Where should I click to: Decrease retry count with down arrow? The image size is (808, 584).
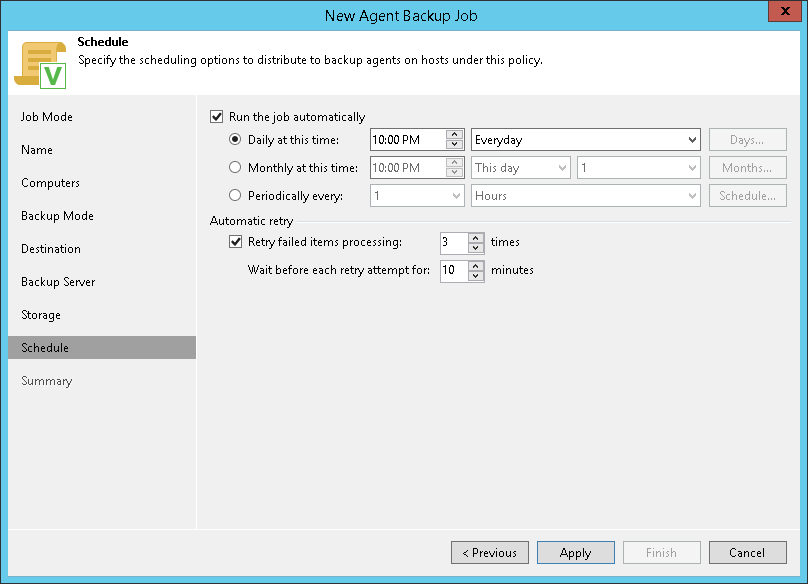click(476, 247)
